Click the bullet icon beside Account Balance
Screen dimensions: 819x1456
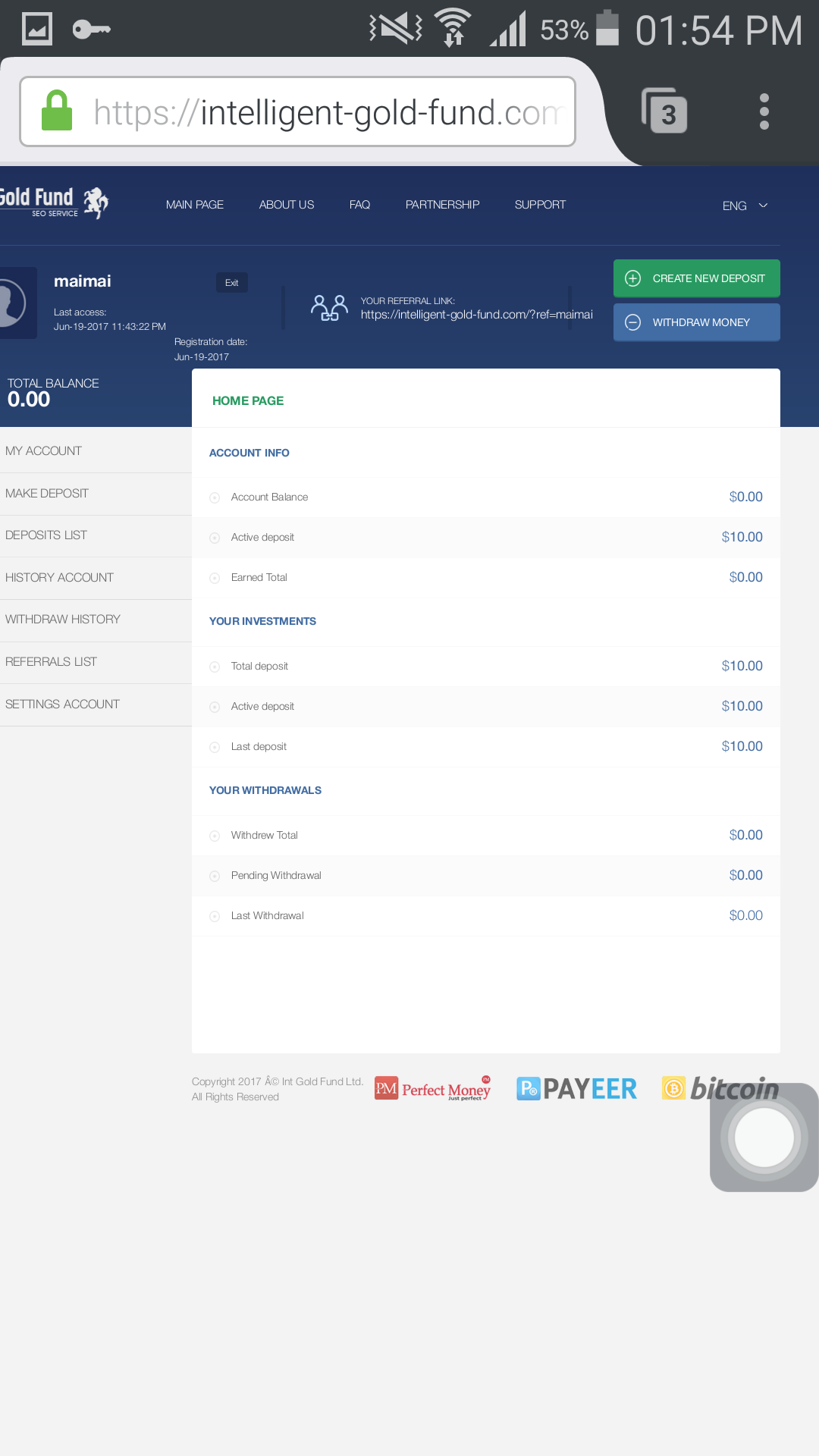215,497
